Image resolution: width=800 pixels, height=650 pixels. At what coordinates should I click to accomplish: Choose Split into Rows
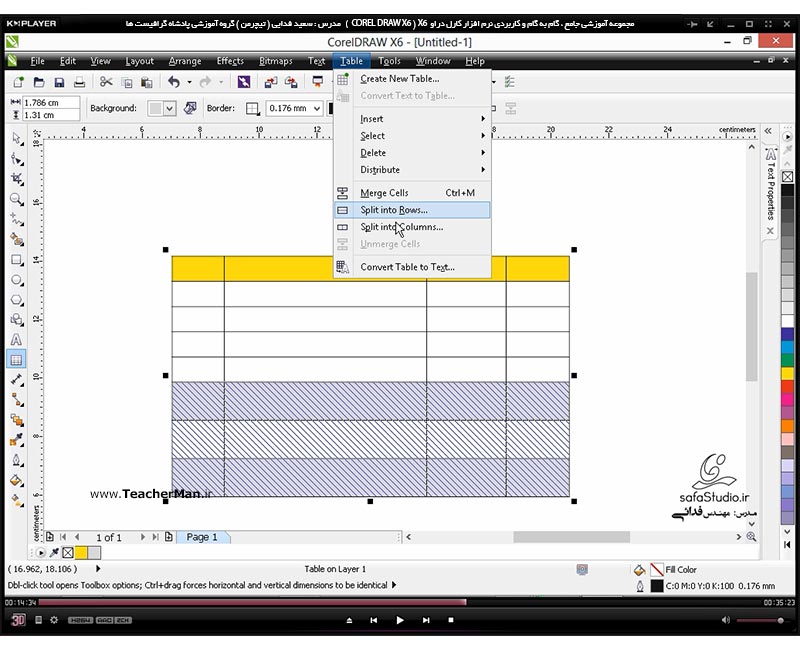[412, 210]
